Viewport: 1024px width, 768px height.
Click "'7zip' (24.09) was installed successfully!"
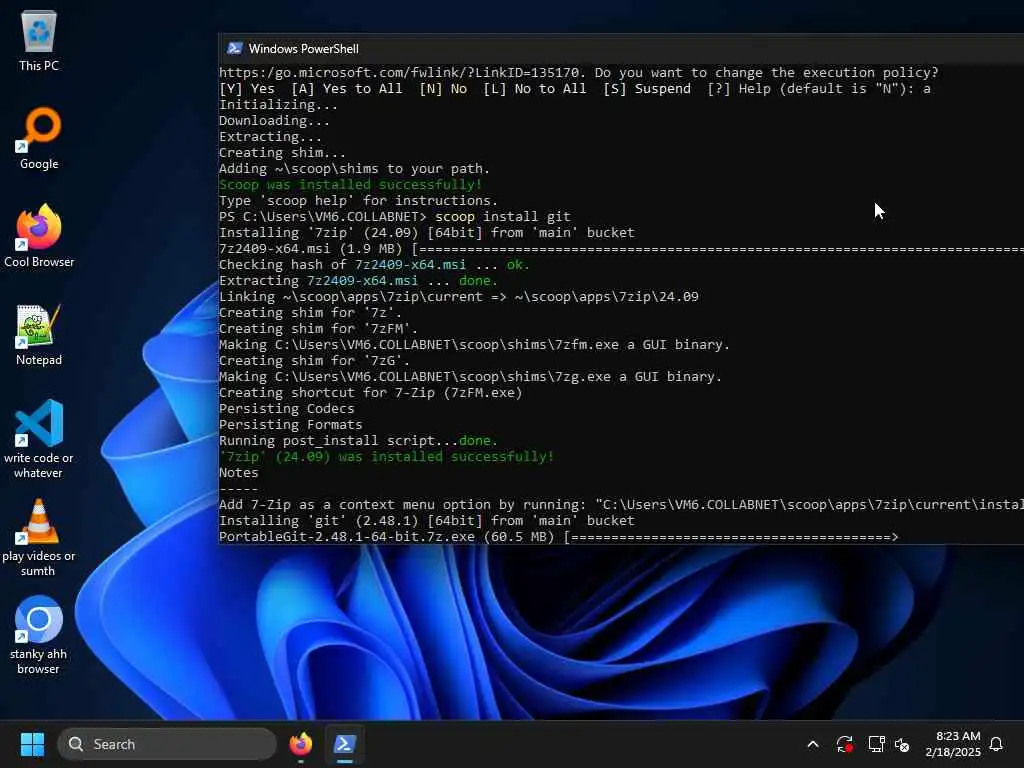click(x=386, y=456)
